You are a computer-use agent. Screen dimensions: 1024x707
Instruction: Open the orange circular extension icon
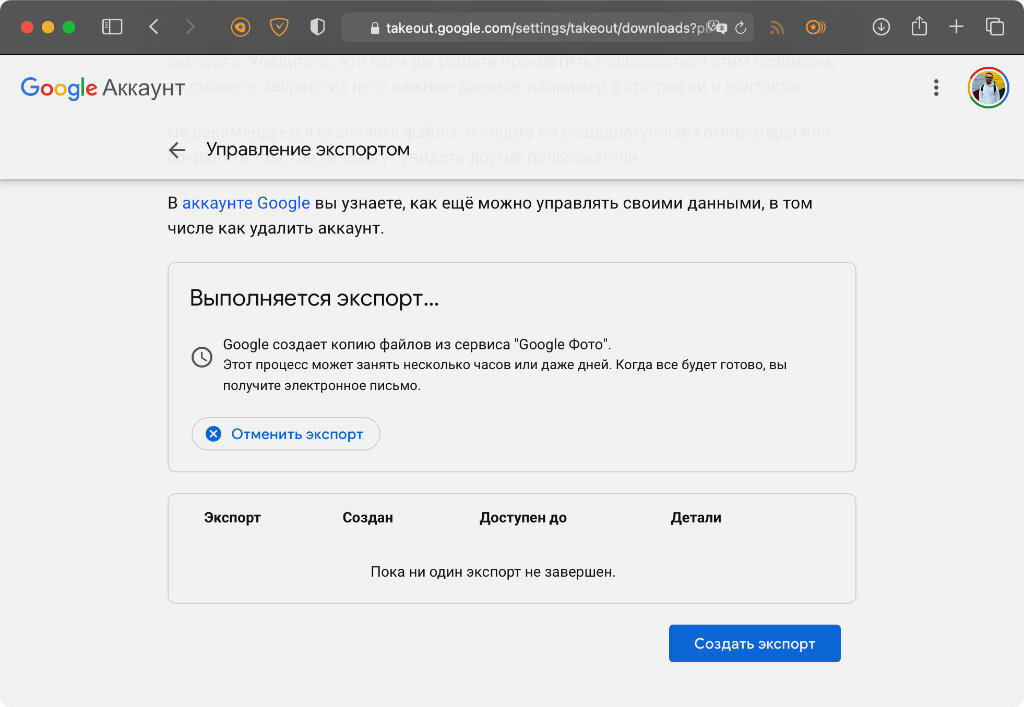(240, 27)
